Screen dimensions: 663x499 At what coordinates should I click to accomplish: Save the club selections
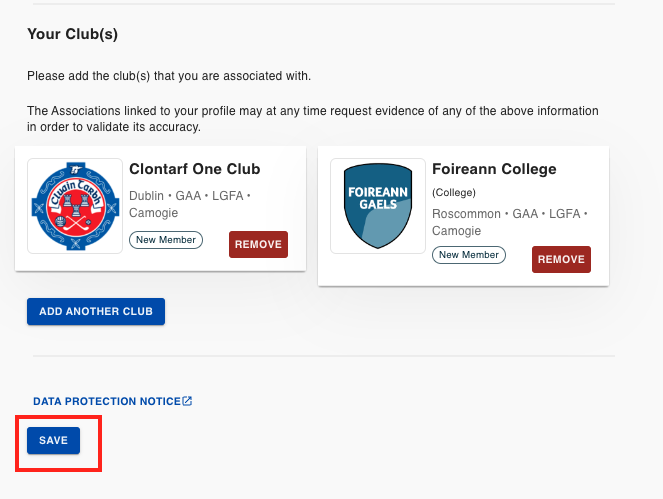53,441
